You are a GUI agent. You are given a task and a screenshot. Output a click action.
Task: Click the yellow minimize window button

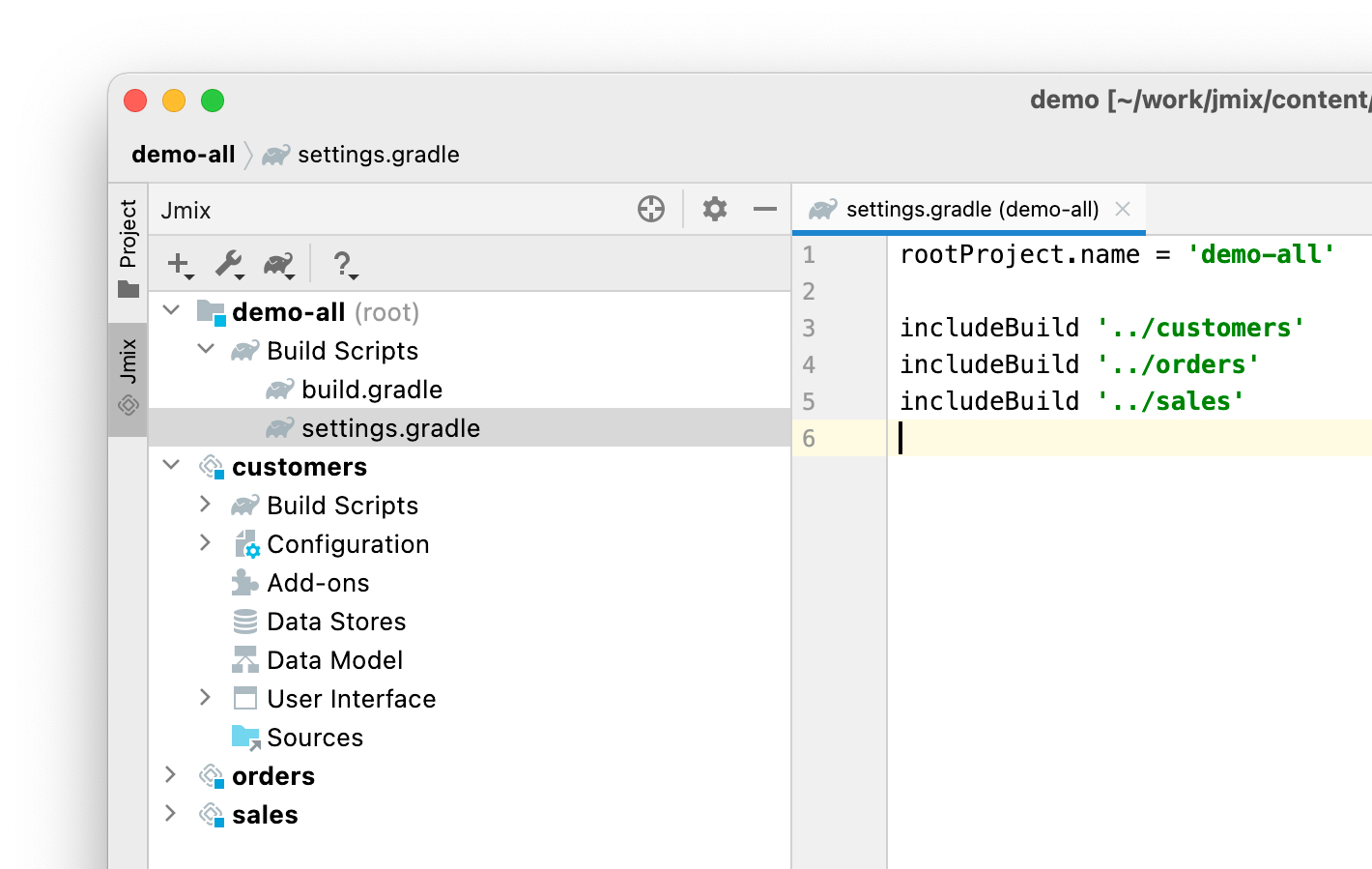point(174,101)
